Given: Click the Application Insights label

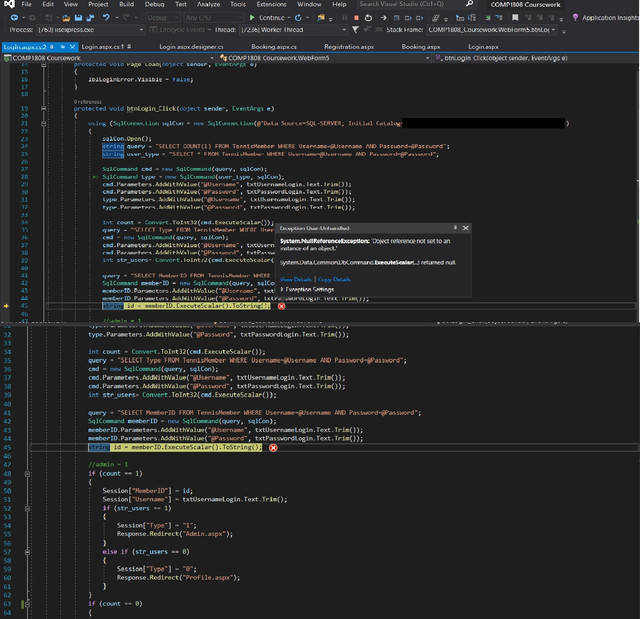Looking at the screenshot, I should click(x=611, y=18).
